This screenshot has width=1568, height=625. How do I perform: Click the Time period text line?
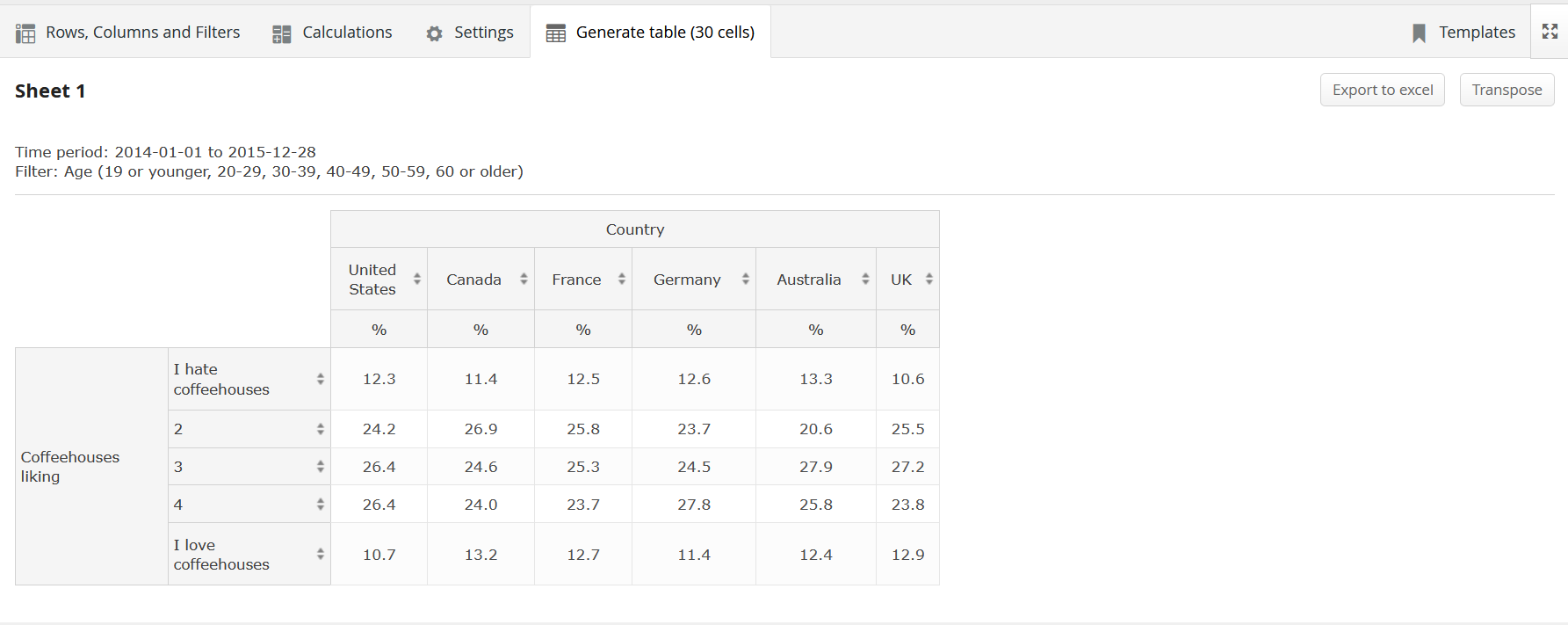point(165,152)
